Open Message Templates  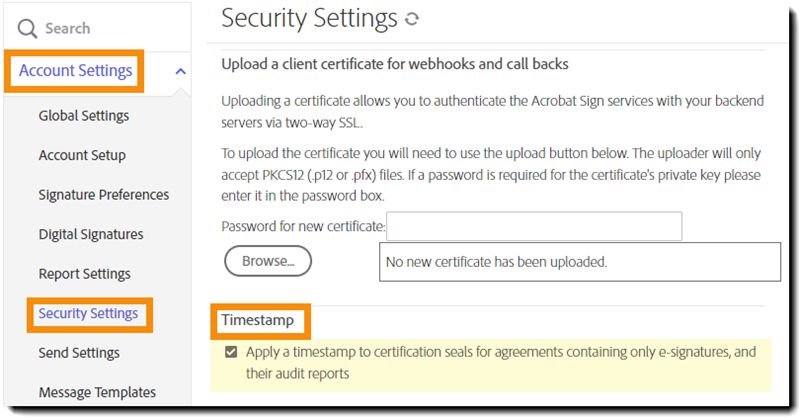pos(97,392)
